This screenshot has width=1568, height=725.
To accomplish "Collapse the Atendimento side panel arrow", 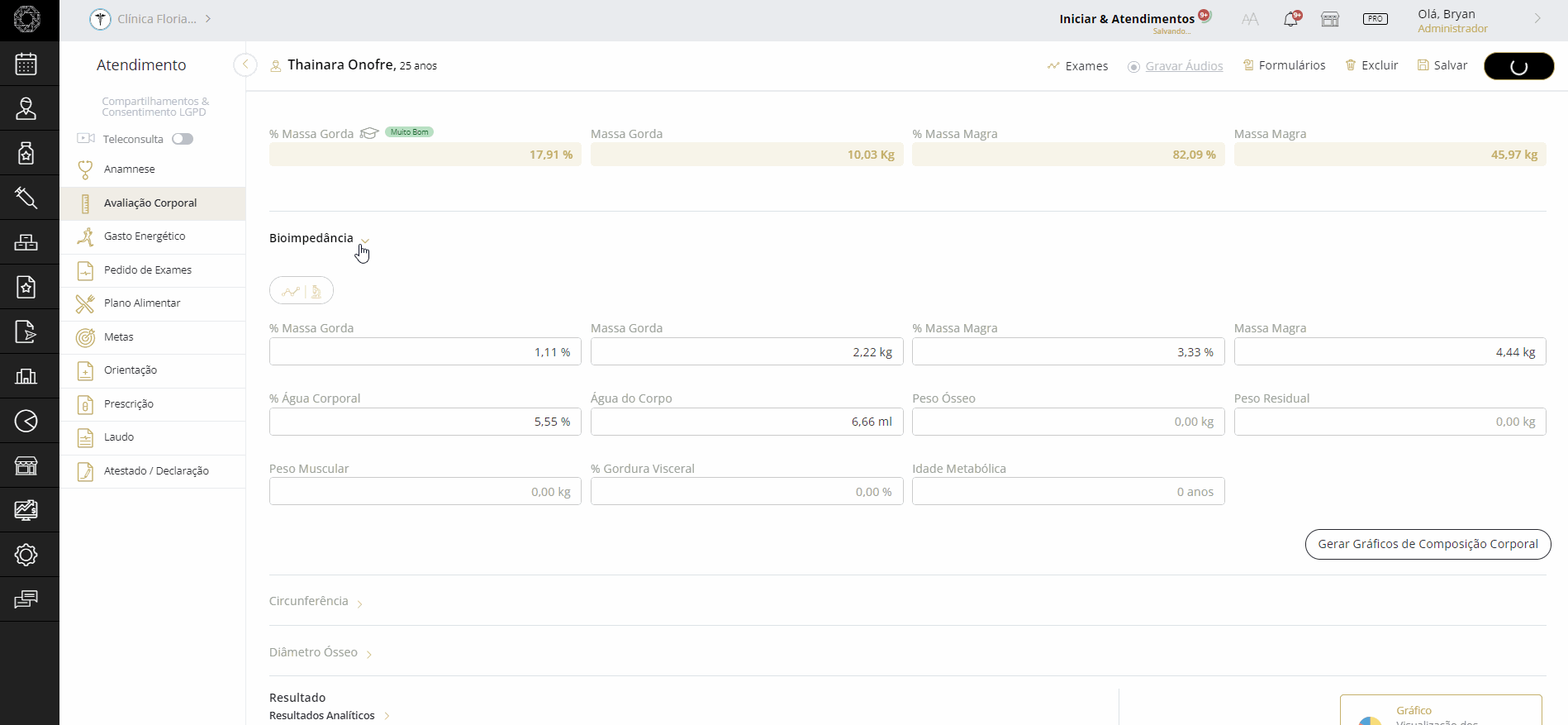I will click(245, 64).
